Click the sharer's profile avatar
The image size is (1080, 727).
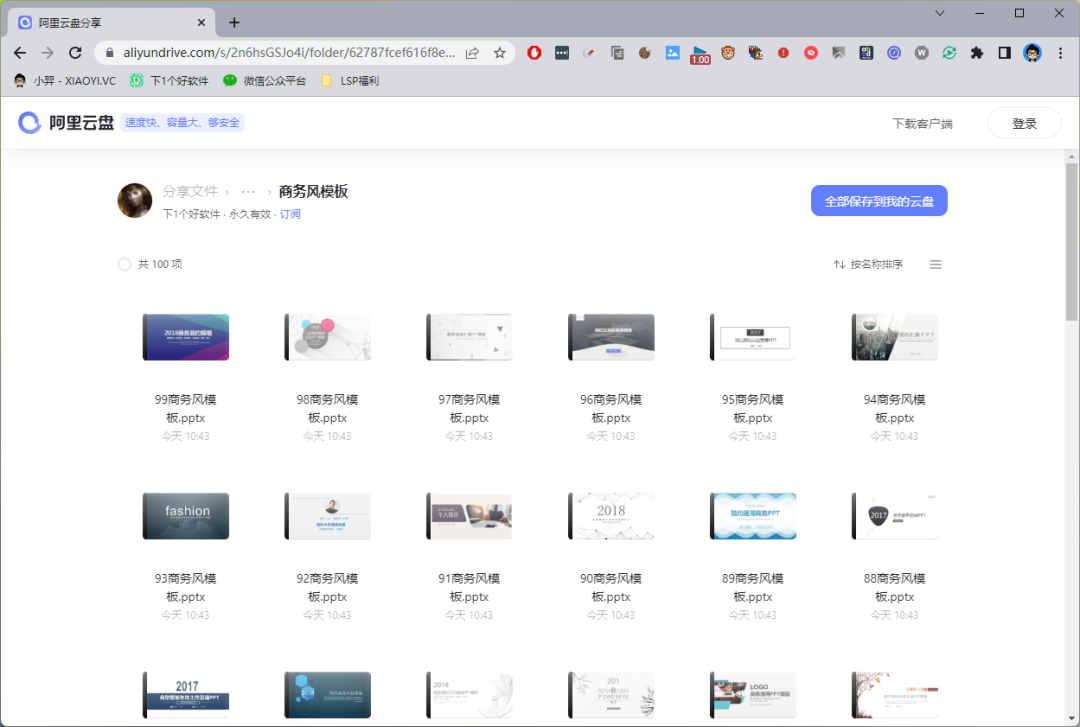tap(135, 201)
